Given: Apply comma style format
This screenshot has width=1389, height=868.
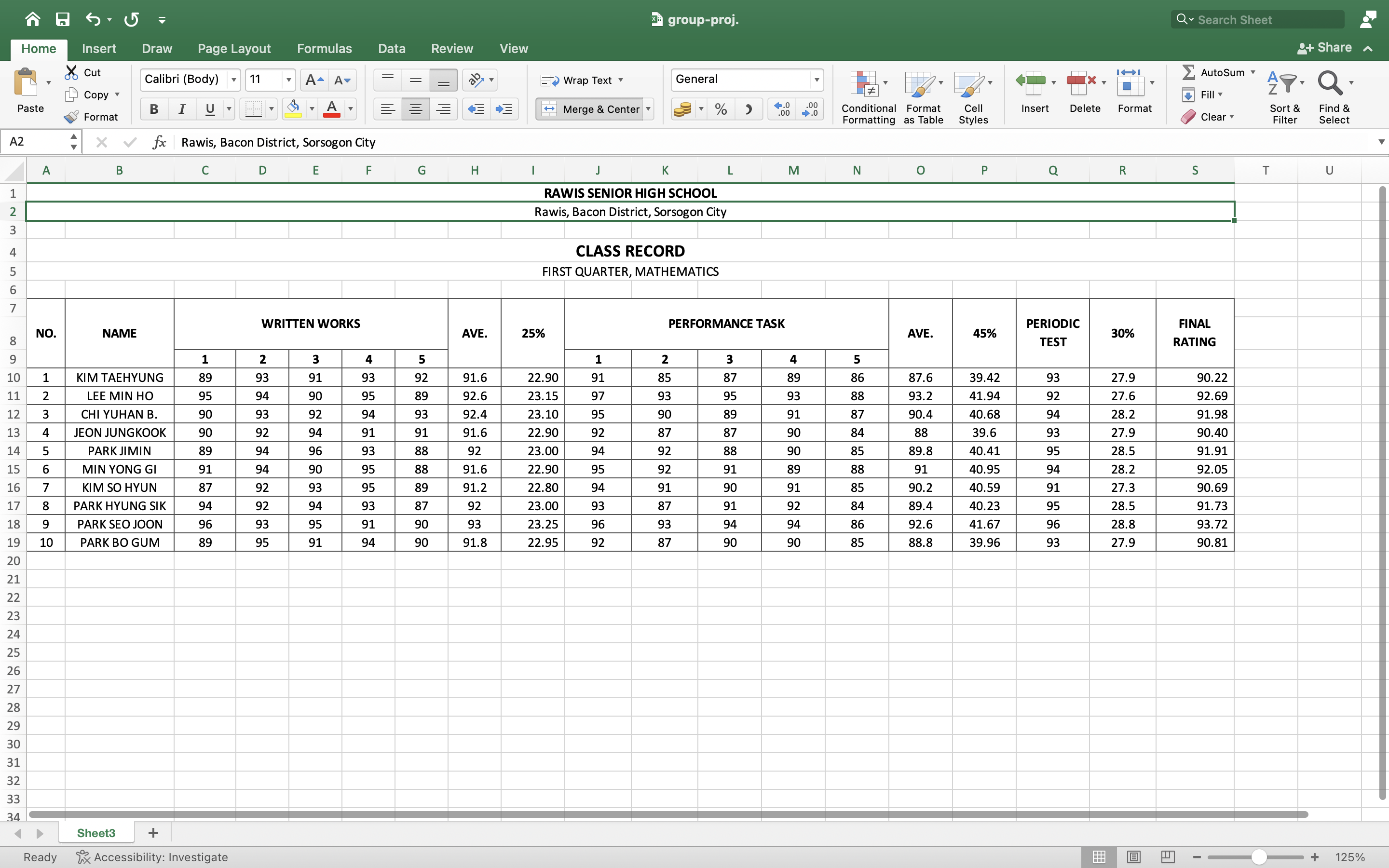Looking at the screenshot, I should click(749, 108).
